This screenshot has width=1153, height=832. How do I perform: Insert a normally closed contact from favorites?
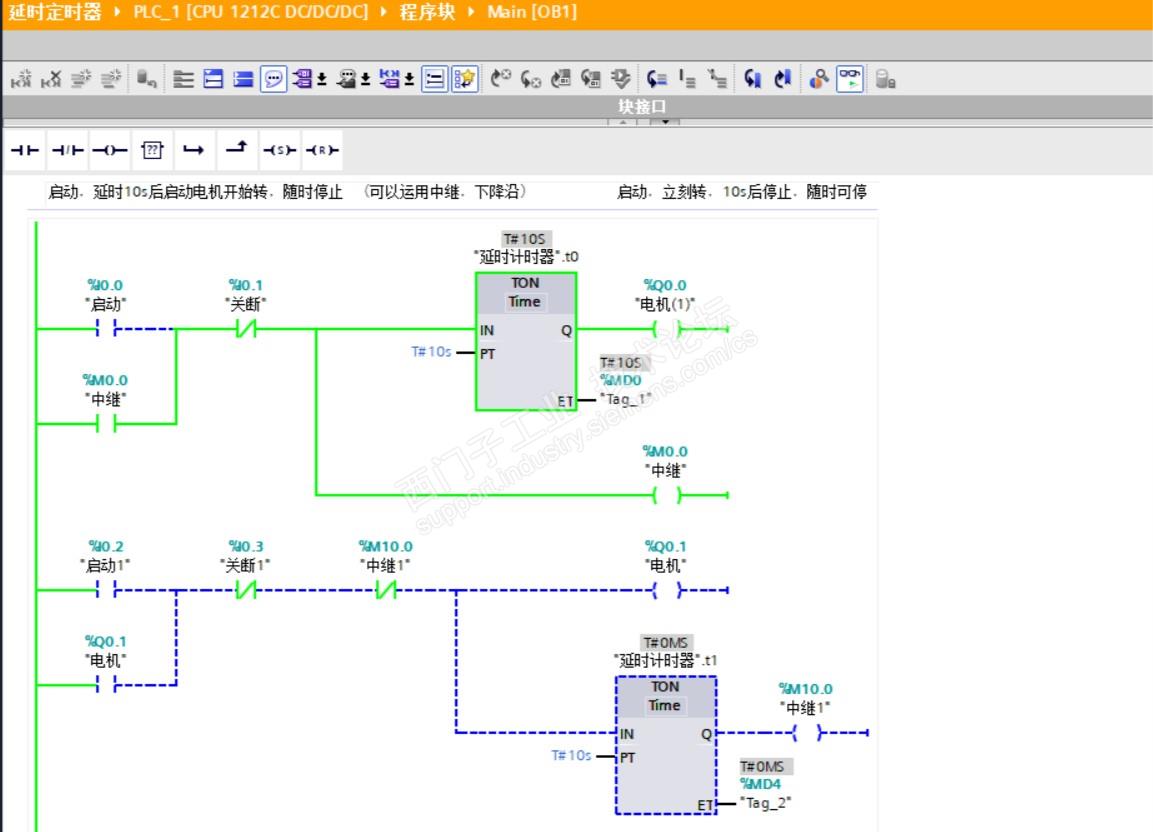tap(68, 150)
